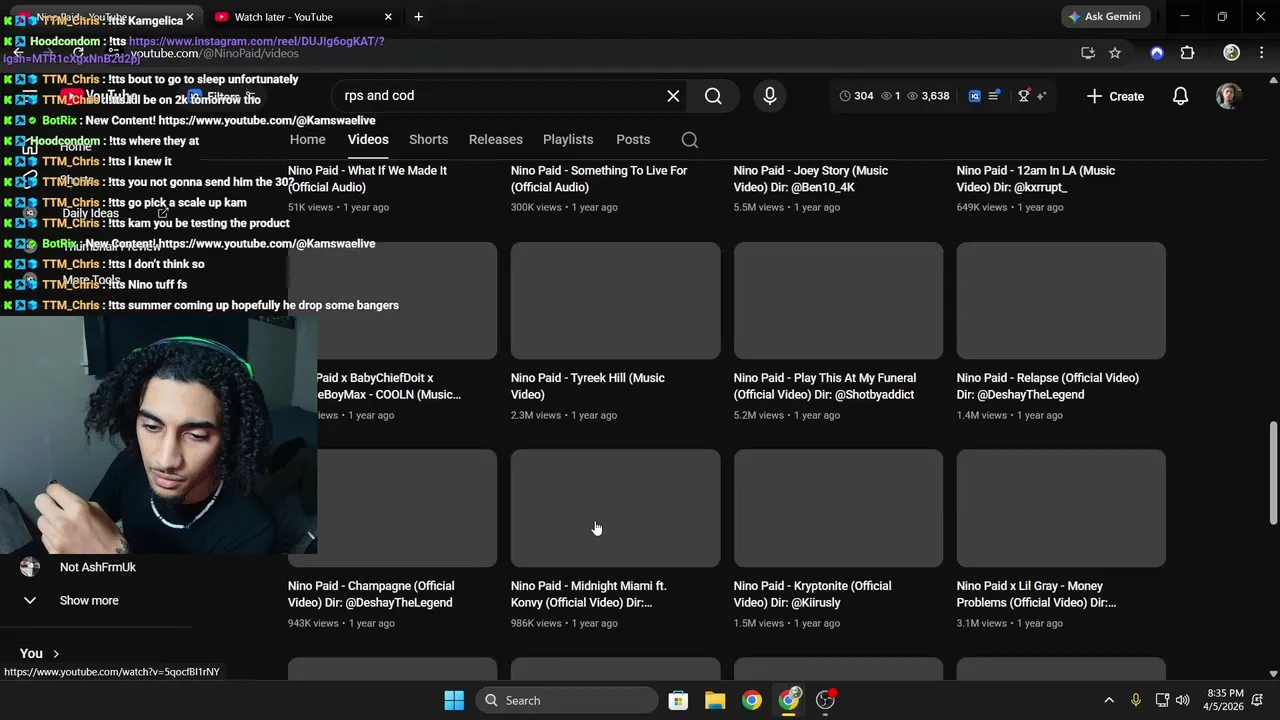Viewport: 1280px width, 720px height.
Task: Click the Play This At My Funeral thumbnail
Action: coord(838,300)
